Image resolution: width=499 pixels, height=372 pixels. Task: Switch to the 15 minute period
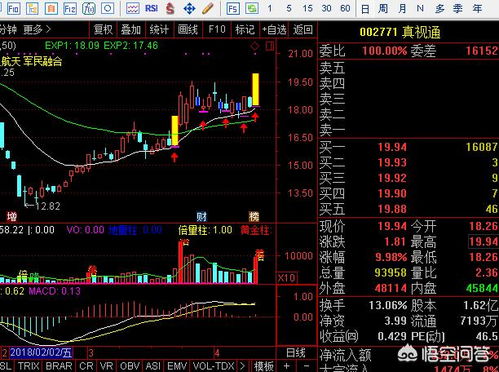[307, 8]
